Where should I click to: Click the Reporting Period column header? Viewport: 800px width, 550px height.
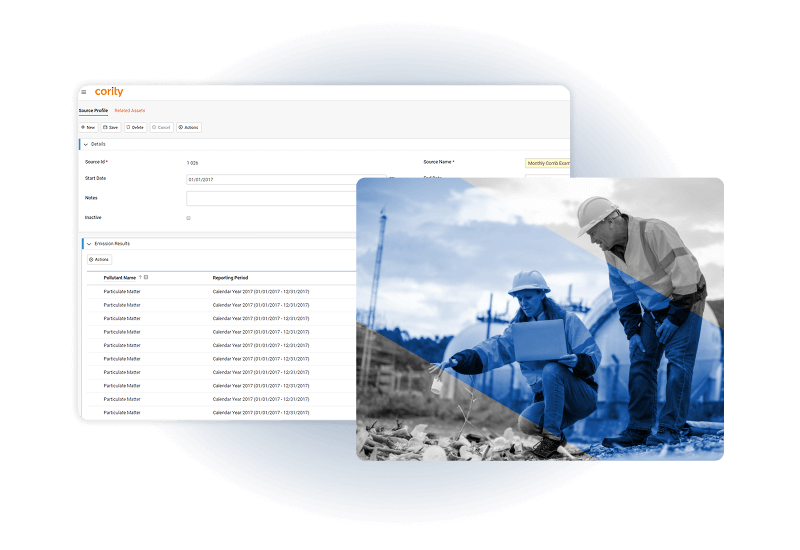pos(231,277)
